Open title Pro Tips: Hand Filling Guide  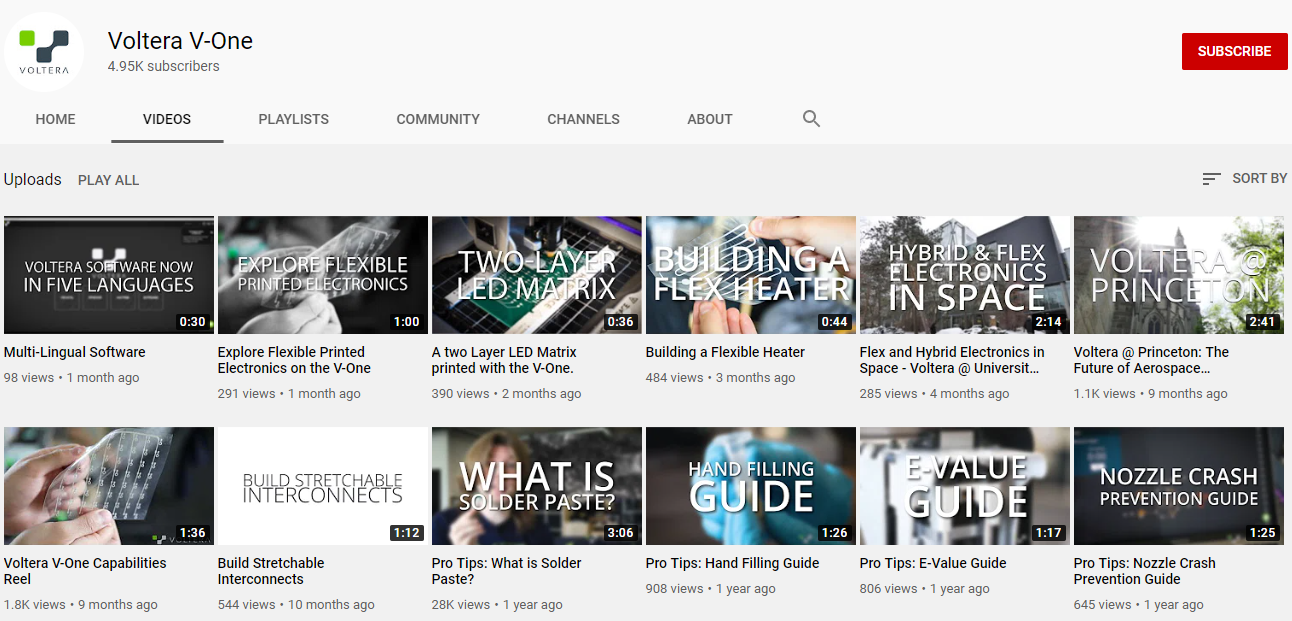[x=733, y=563]
